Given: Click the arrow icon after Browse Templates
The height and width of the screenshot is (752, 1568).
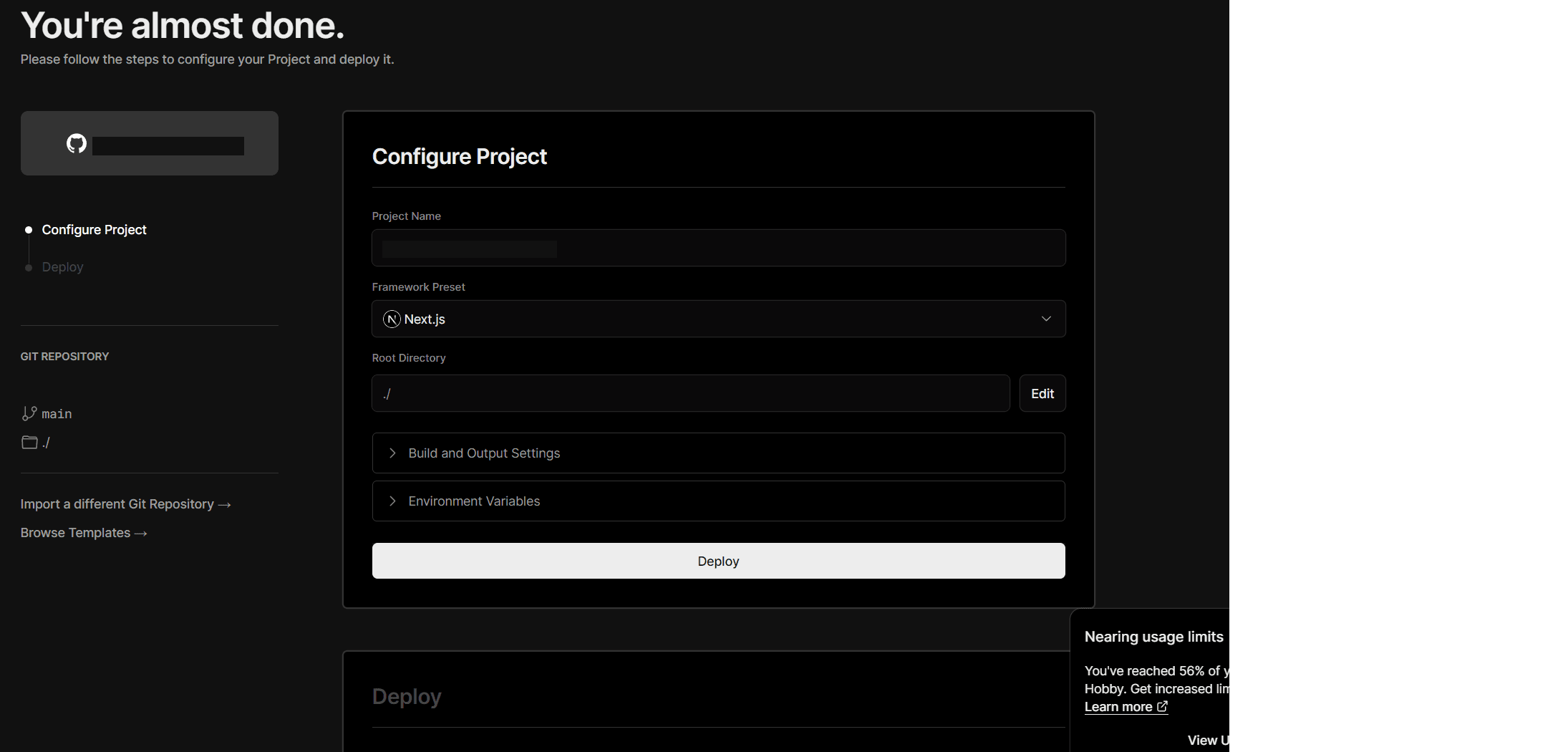Looking at the screenshot, I should [x=140, y=533].
